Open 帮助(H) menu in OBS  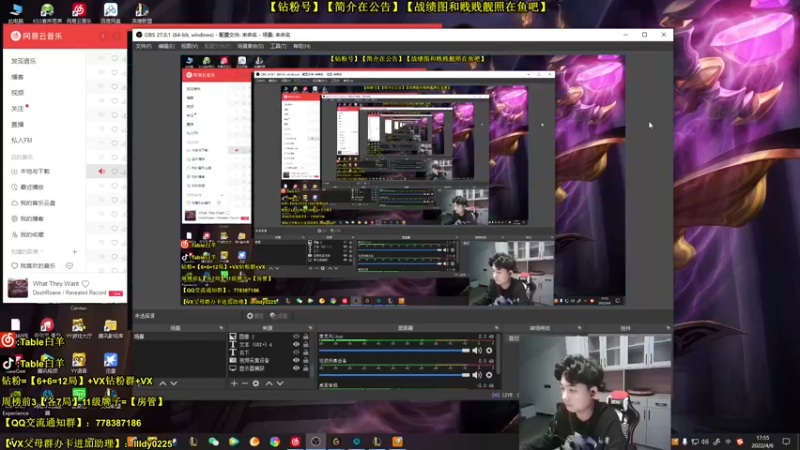tap(302, 46)
